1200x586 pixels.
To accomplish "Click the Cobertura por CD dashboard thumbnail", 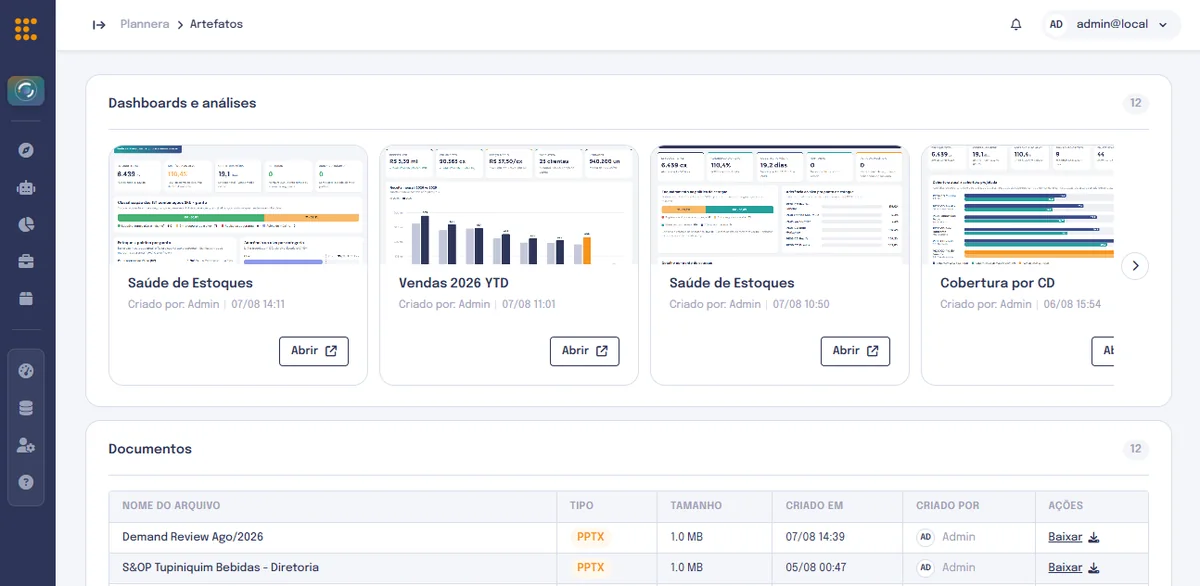I will 1017,205.
